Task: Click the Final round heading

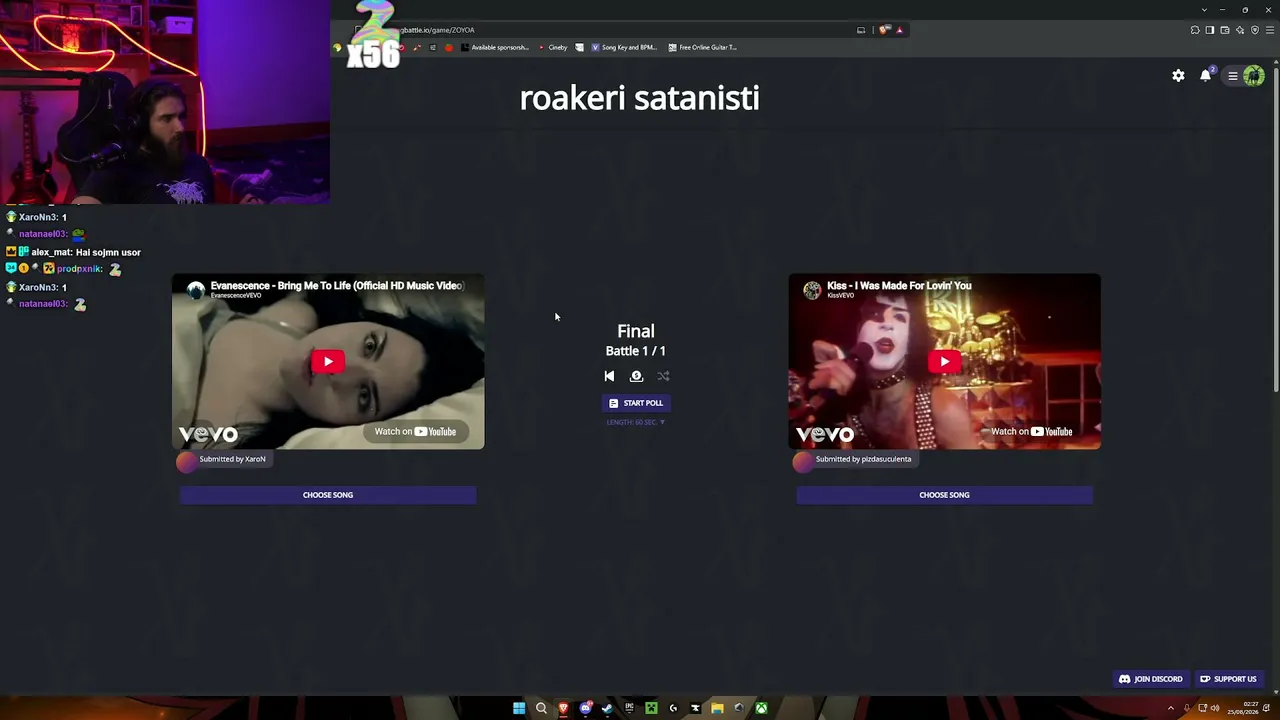Action: point(636,331)
